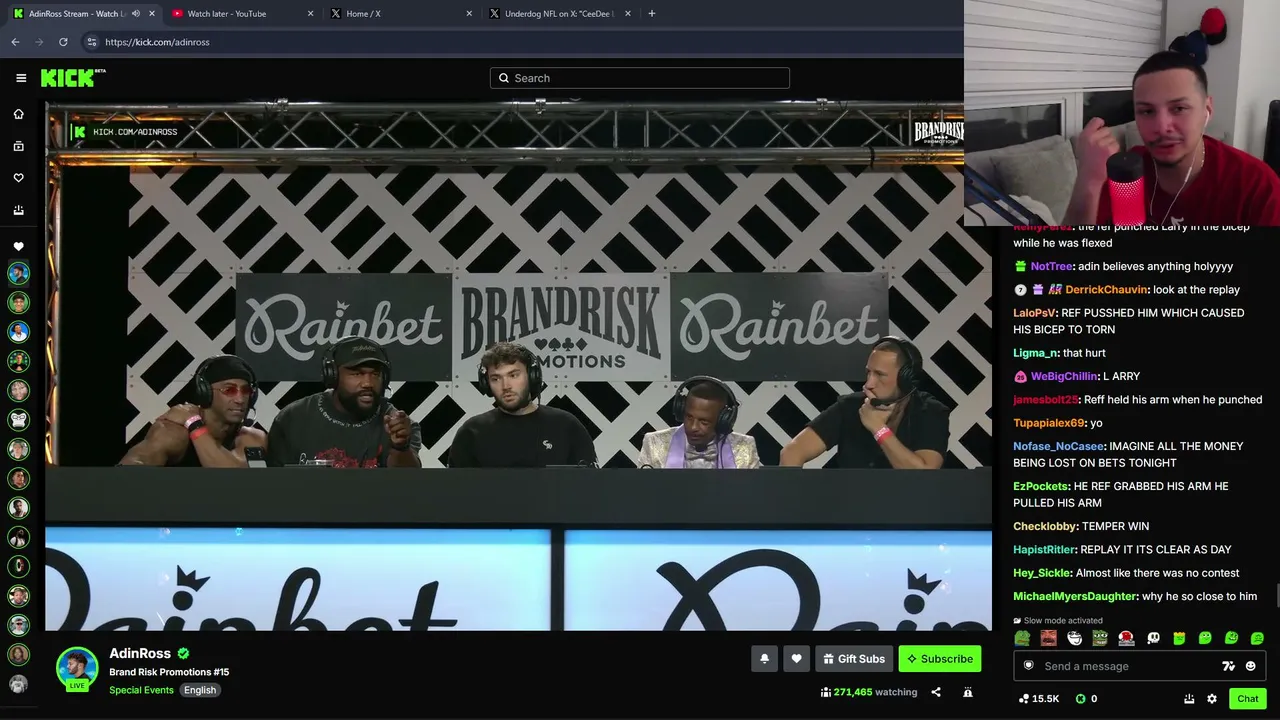Go back to the previous page
The height and width of the screenshot is (720, 1280).
15,42
